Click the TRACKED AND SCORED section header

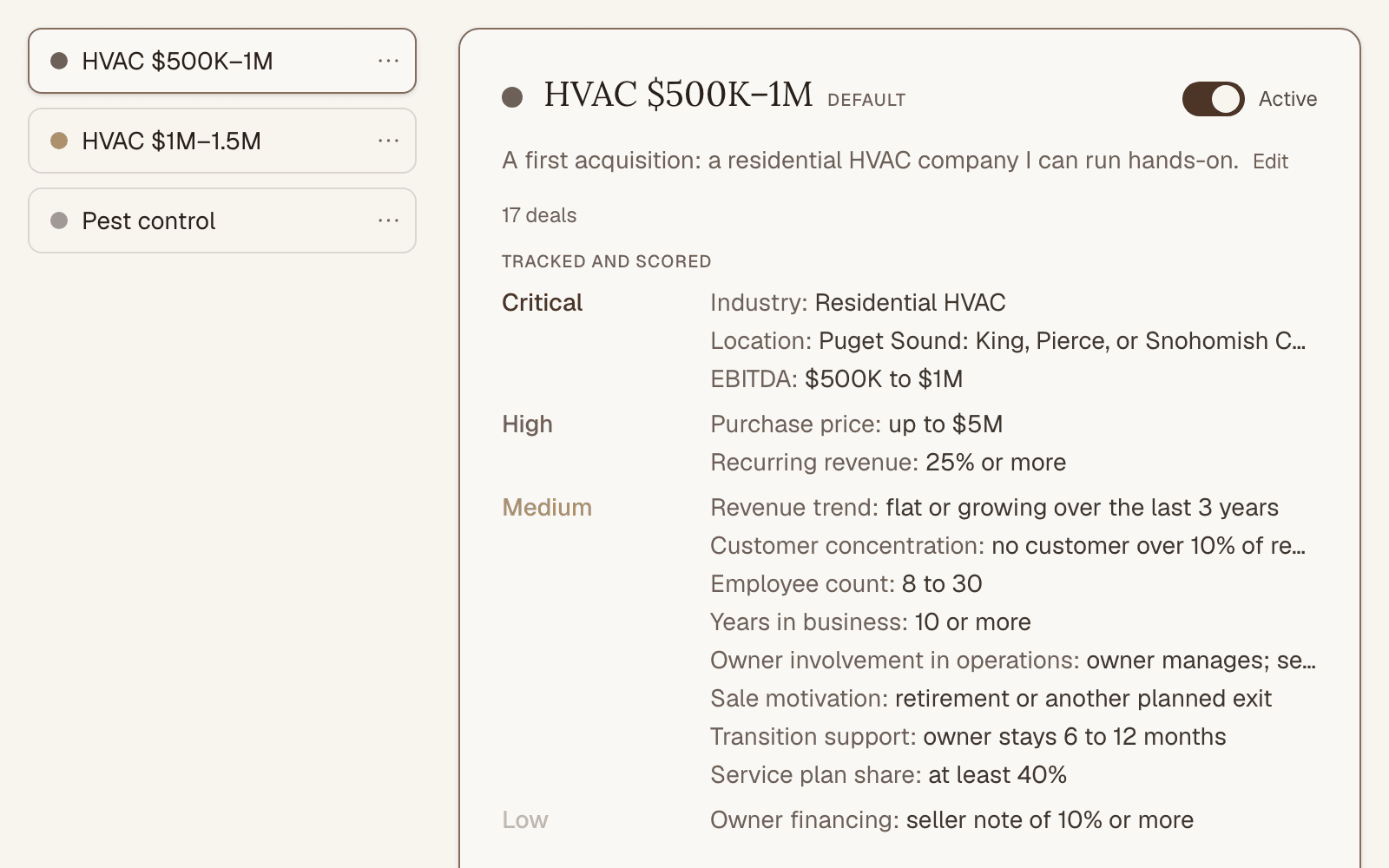click(x=607, y=261)
